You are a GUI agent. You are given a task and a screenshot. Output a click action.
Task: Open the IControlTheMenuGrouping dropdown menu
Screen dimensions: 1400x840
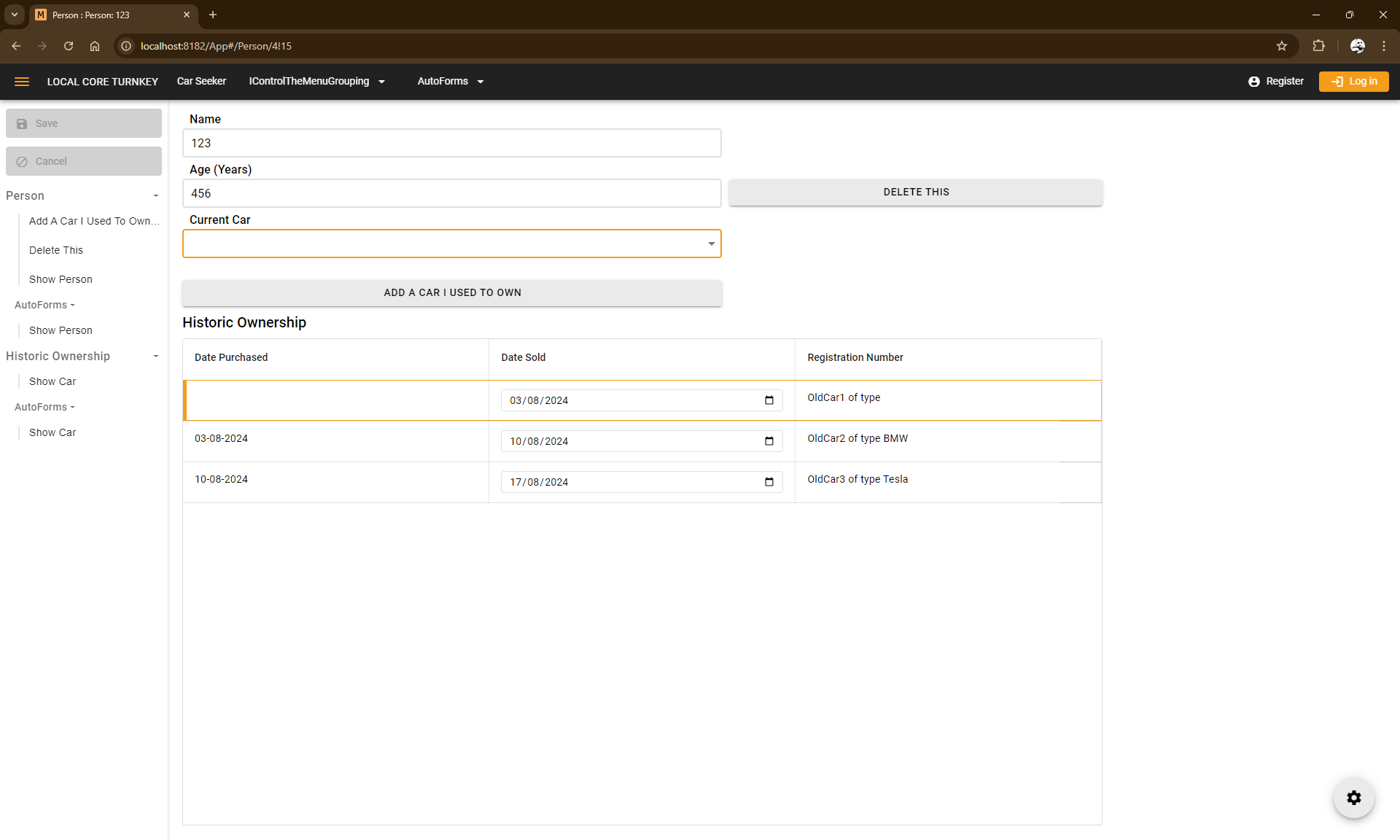coord(316,82)
